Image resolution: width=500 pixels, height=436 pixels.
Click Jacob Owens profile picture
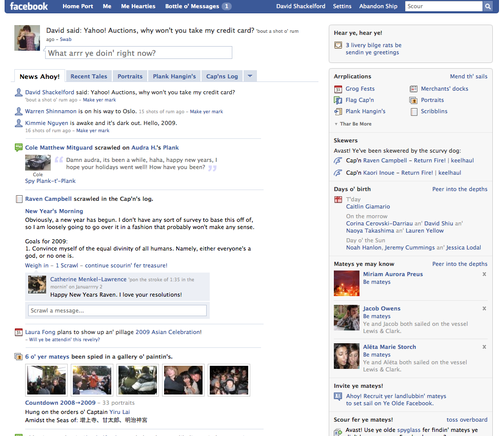[x=347, y=318]
